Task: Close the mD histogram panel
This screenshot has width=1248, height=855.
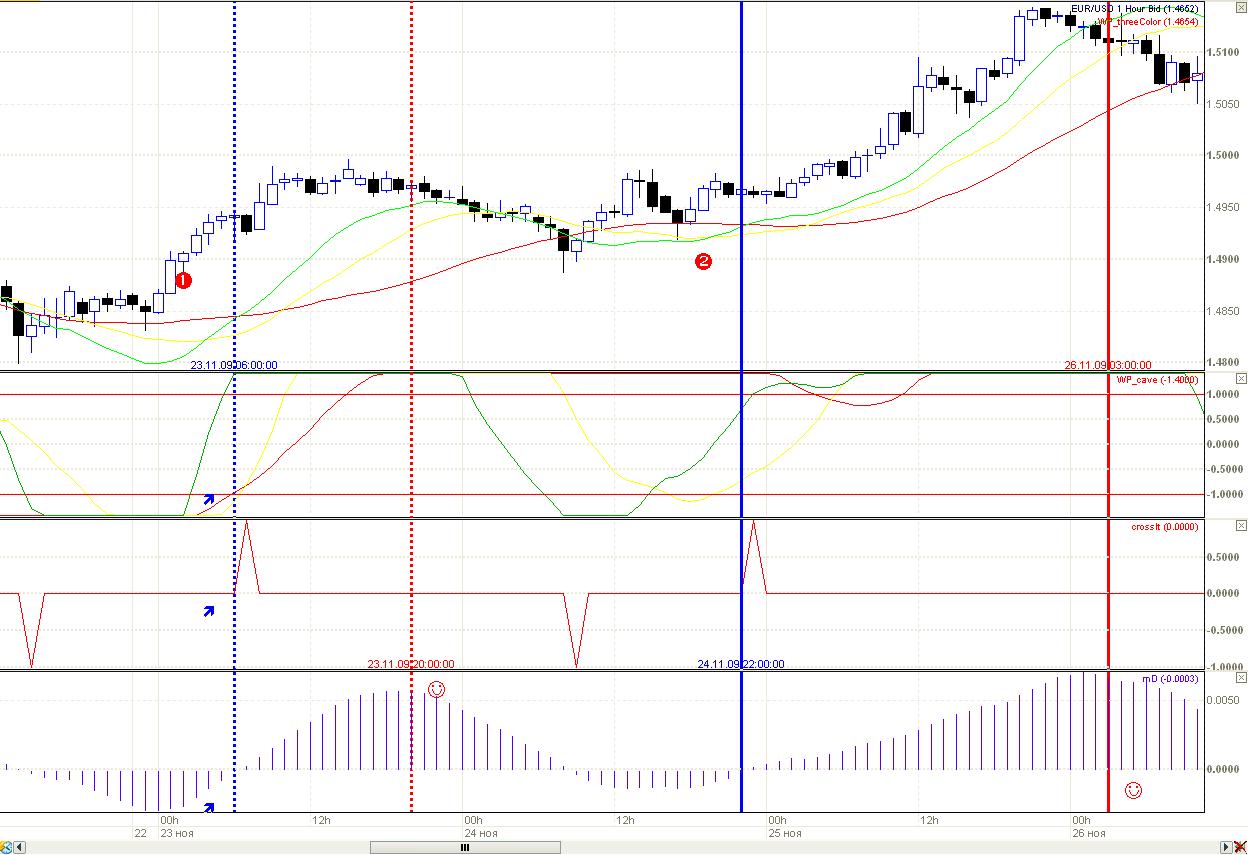Action: 1241,678
